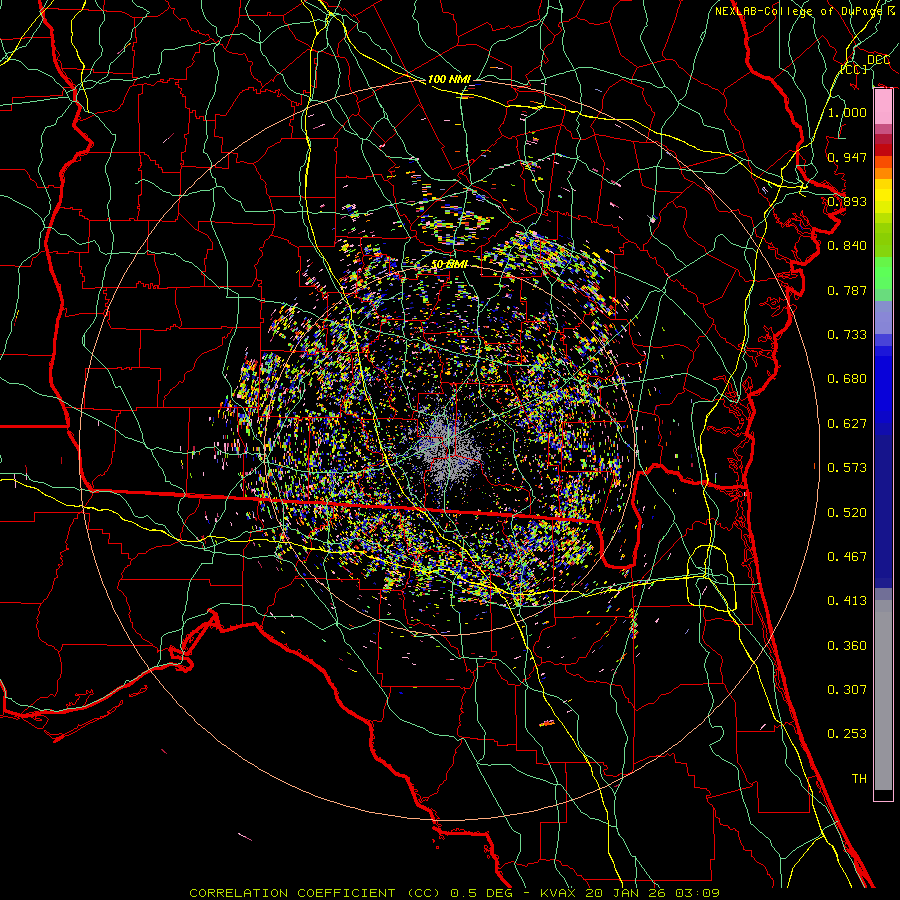
Task: Select the 50 NMI range ring label
Action: pos(449,264)
